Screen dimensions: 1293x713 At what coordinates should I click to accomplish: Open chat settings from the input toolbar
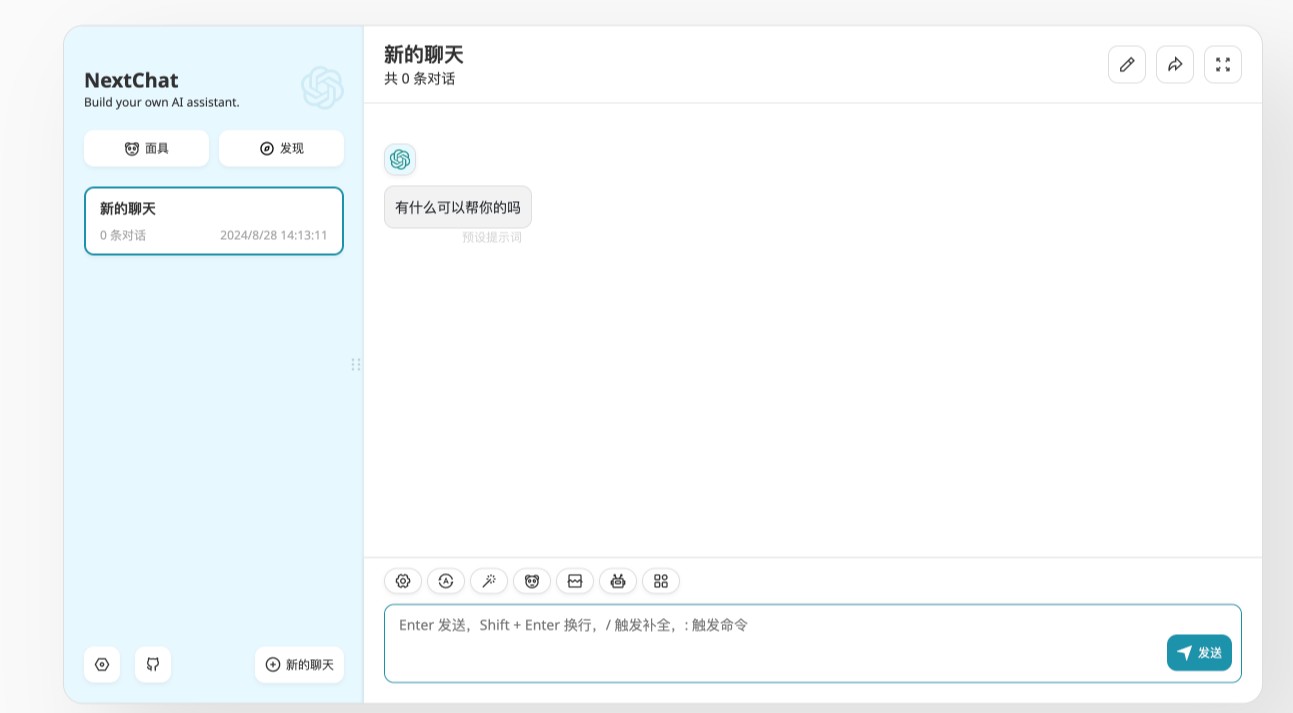(403, 581)
